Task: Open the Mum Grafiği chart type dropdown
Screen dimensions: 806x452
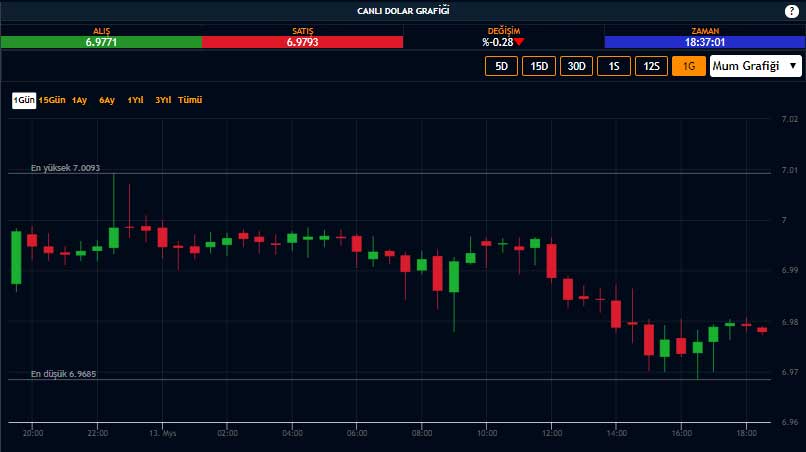Action: [756, 66]
